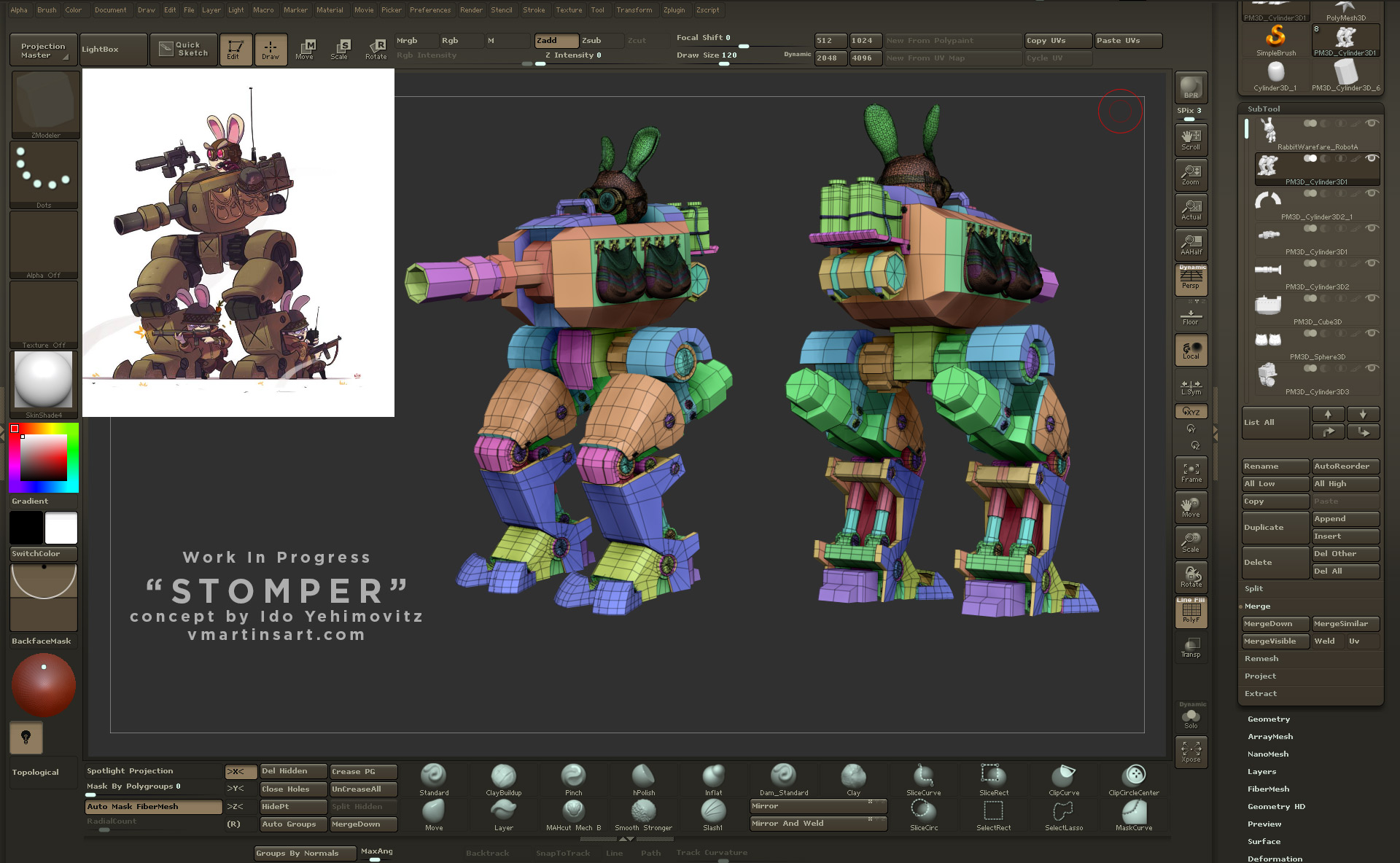Expand the Geometry subpalette
The width and height of the screenshot is (1400, 863).
[x=1268, y=719]
